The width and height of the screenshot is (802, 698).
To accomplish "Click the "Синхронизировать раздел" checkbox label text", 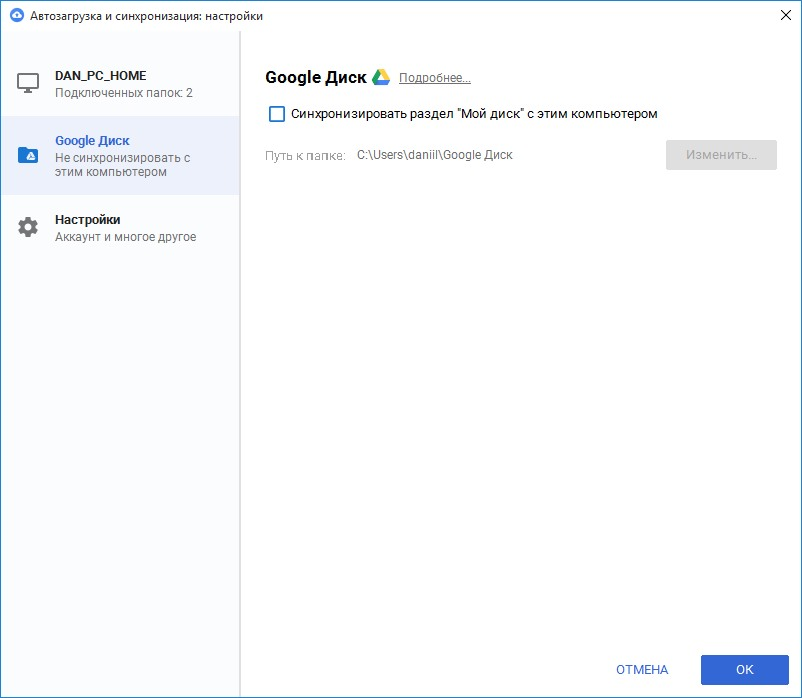I will pos(473,114).
